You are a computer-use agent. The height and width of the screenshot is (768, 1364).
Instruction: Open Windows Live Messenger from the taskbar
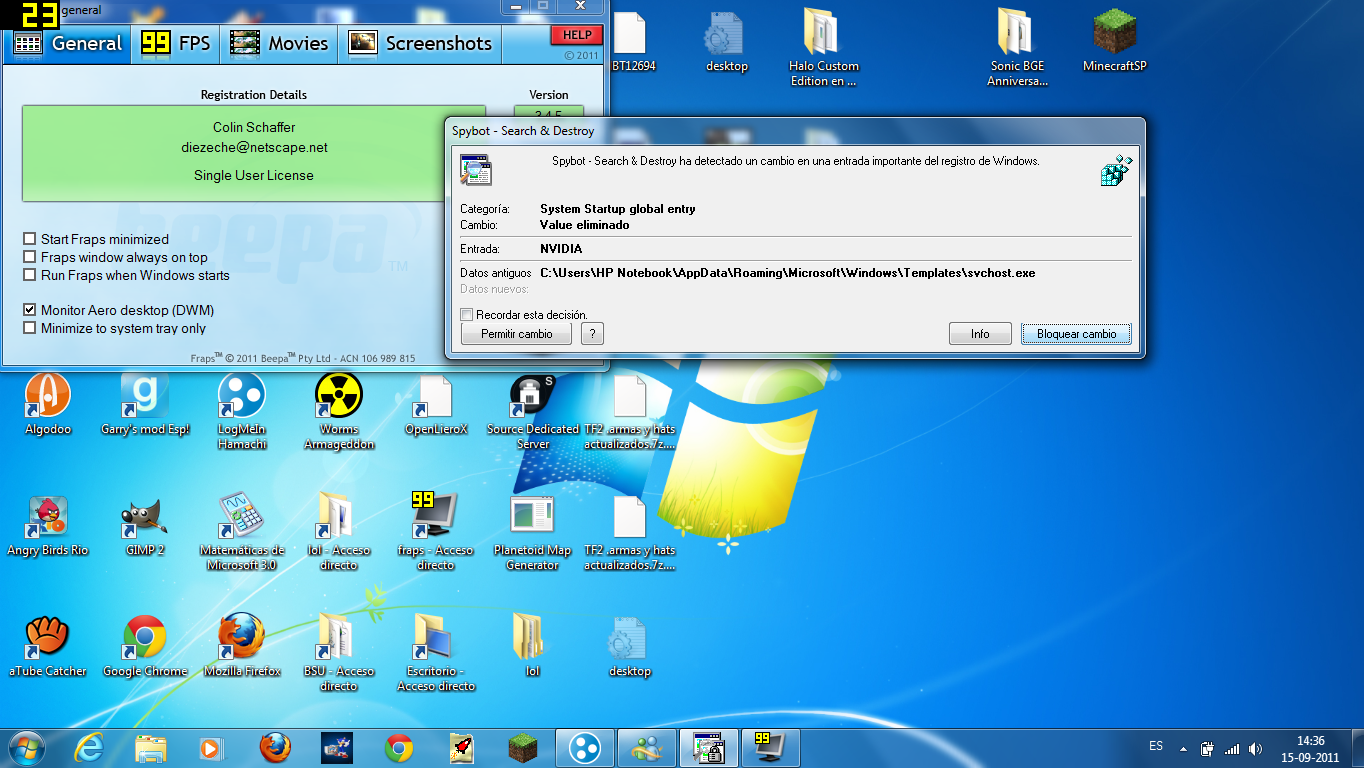(x=647, y=748)
